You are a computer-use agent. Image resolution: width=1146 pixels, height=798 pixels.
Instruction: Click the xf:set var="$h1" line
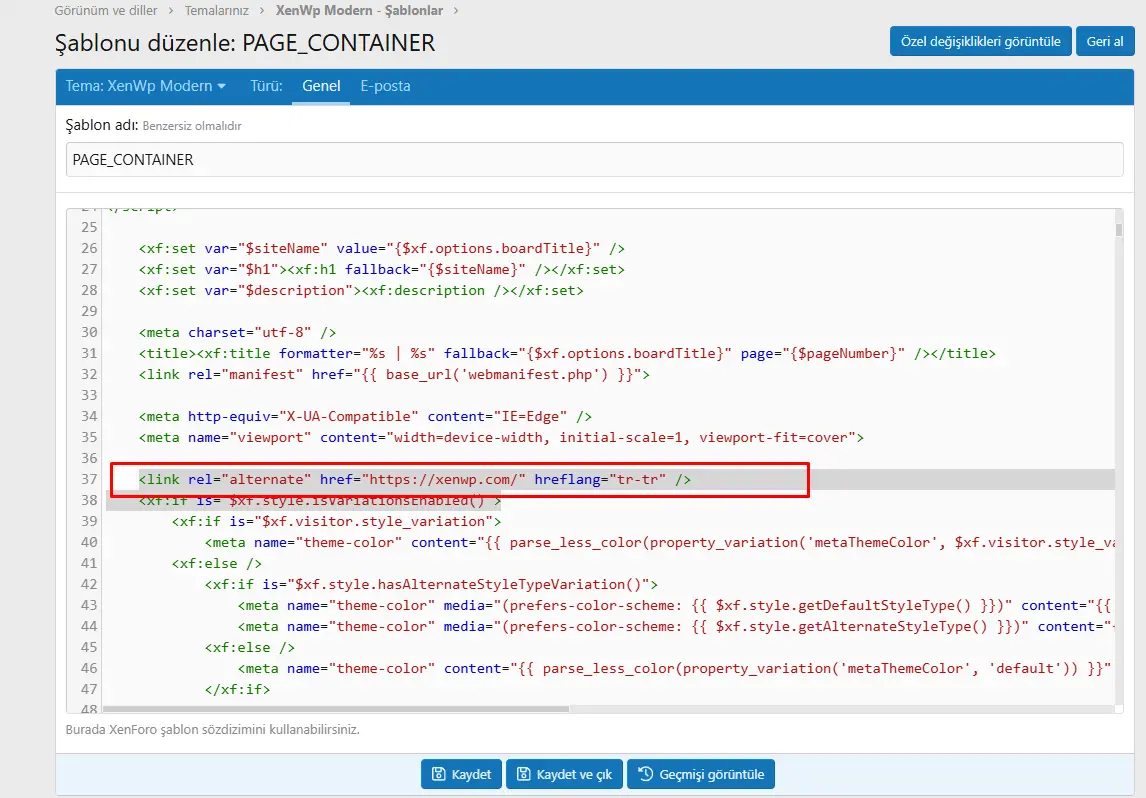pos(382,270)
